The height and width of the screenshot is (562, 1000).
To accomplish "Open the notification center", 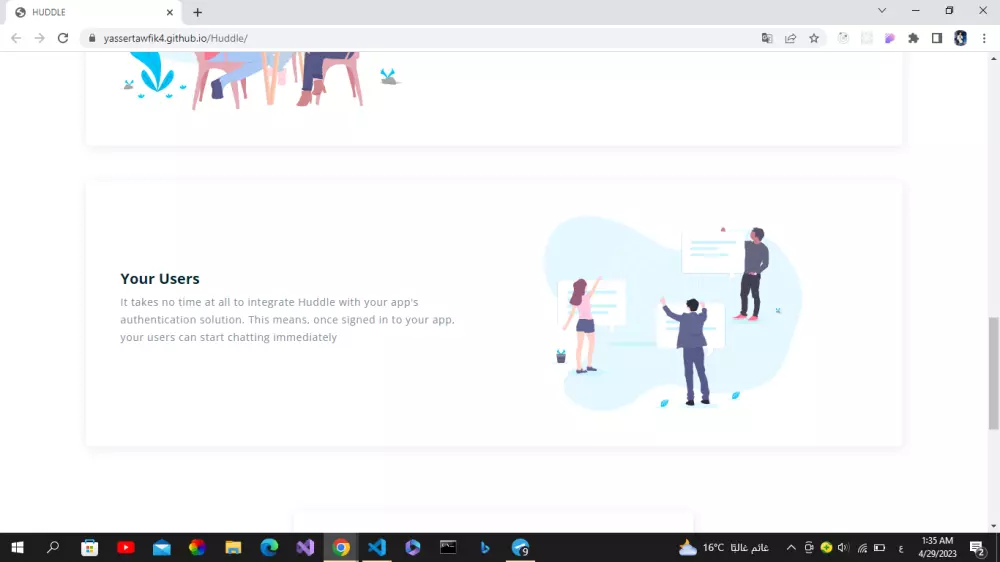I will [978, 547].
